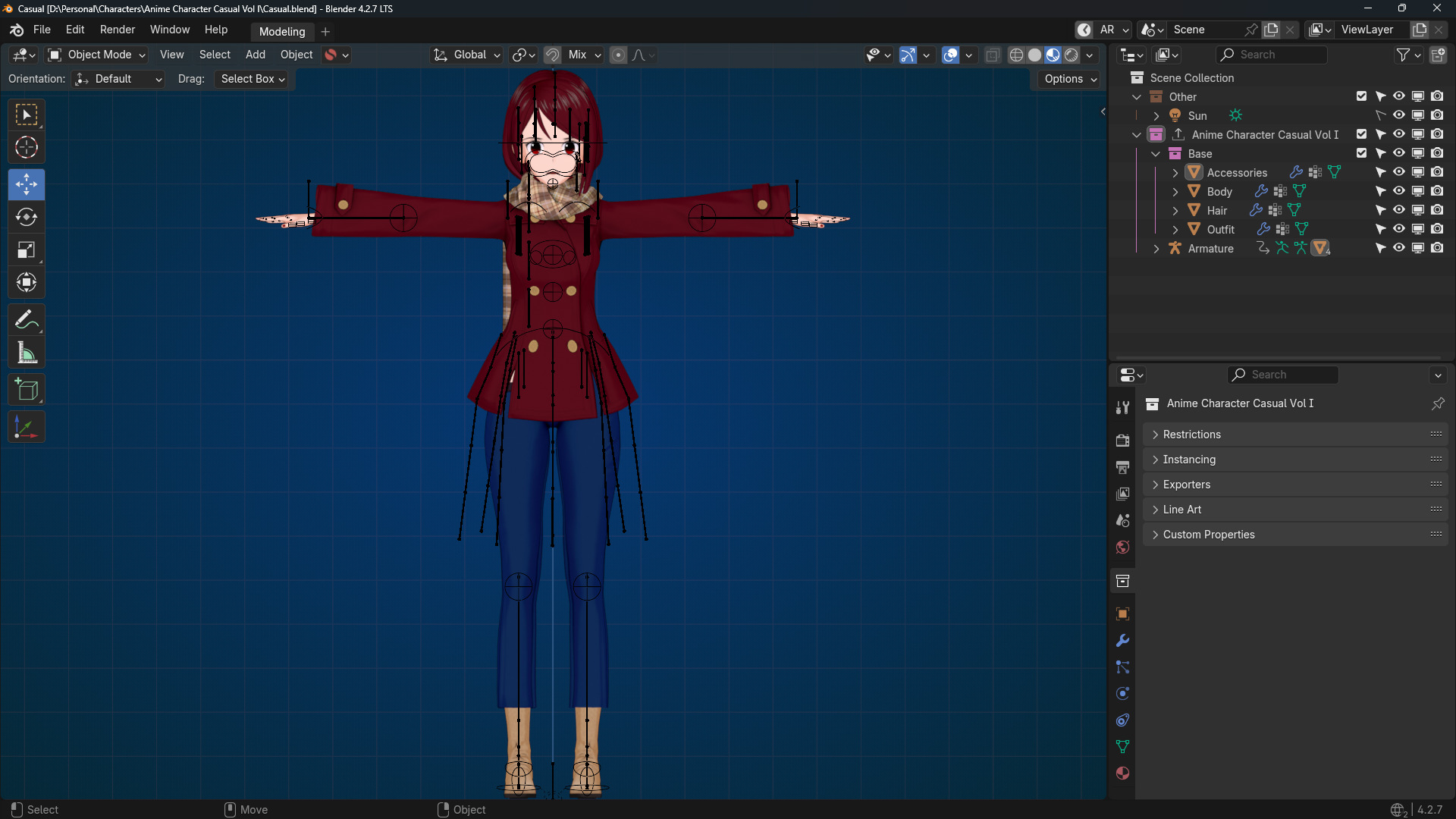The width and height of the screenshot is (1456, 819).
Task: Uncheck the Other collection exclude checkbox
Action: tap(1361, 96)
